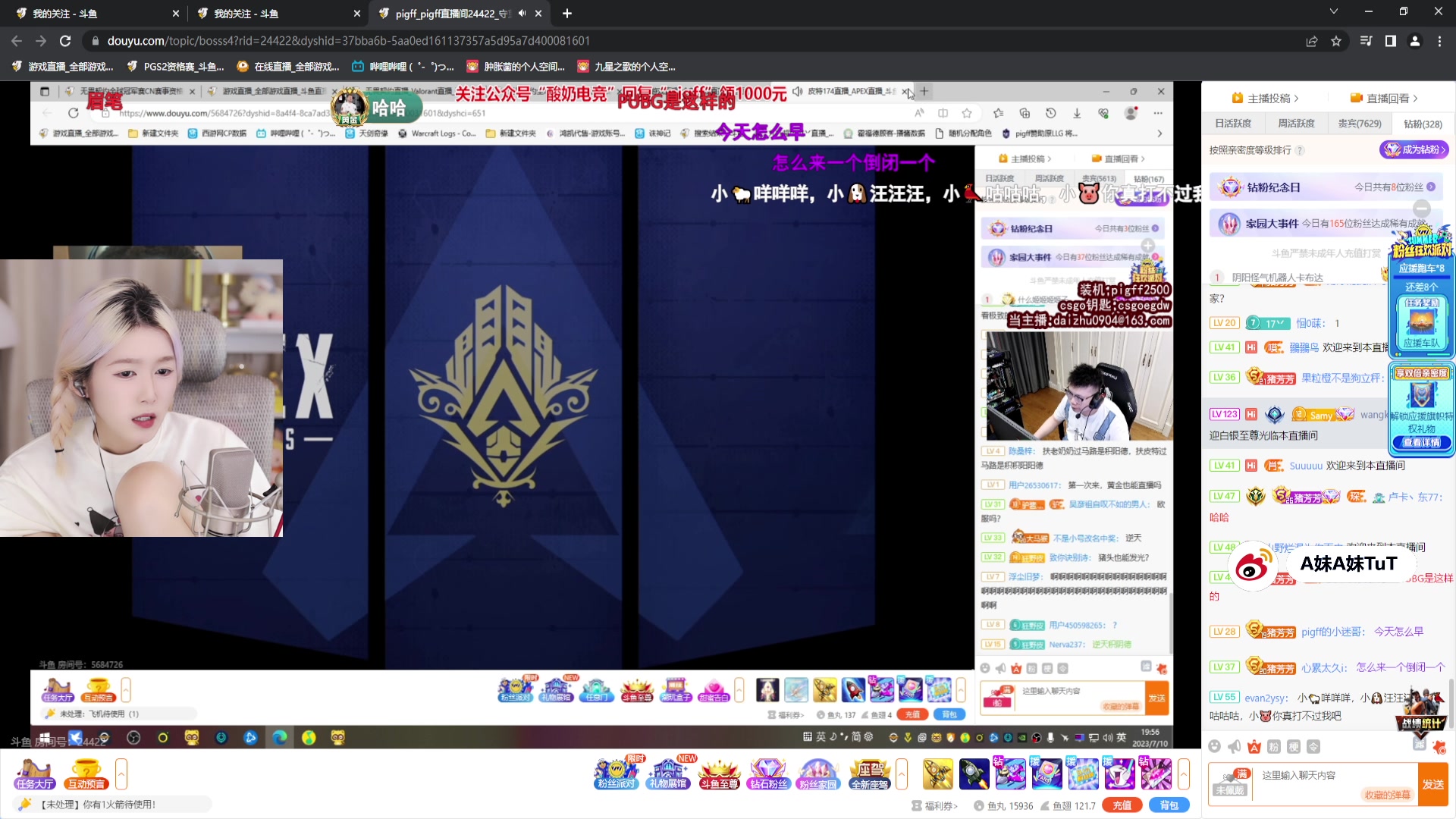Select the FANS heart gift with 援 badge
Screen dimensions: 1456x819
(1046, 774)
